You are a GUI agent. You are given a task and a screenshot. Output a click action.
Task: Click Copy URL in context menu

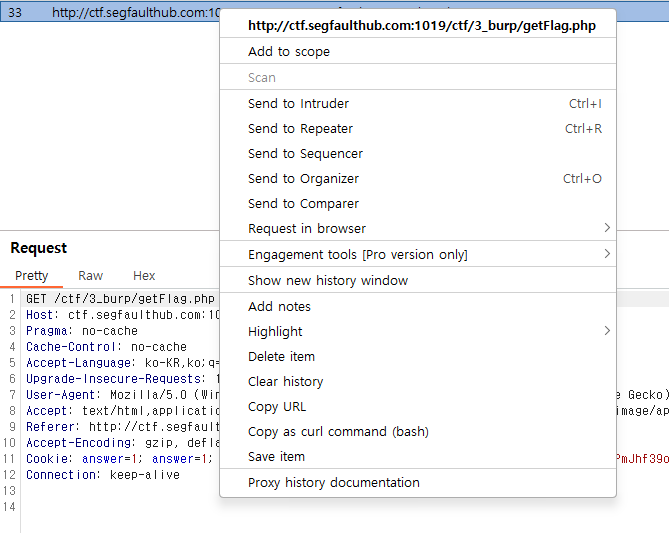pyautogui.click(x=277, y=407)
